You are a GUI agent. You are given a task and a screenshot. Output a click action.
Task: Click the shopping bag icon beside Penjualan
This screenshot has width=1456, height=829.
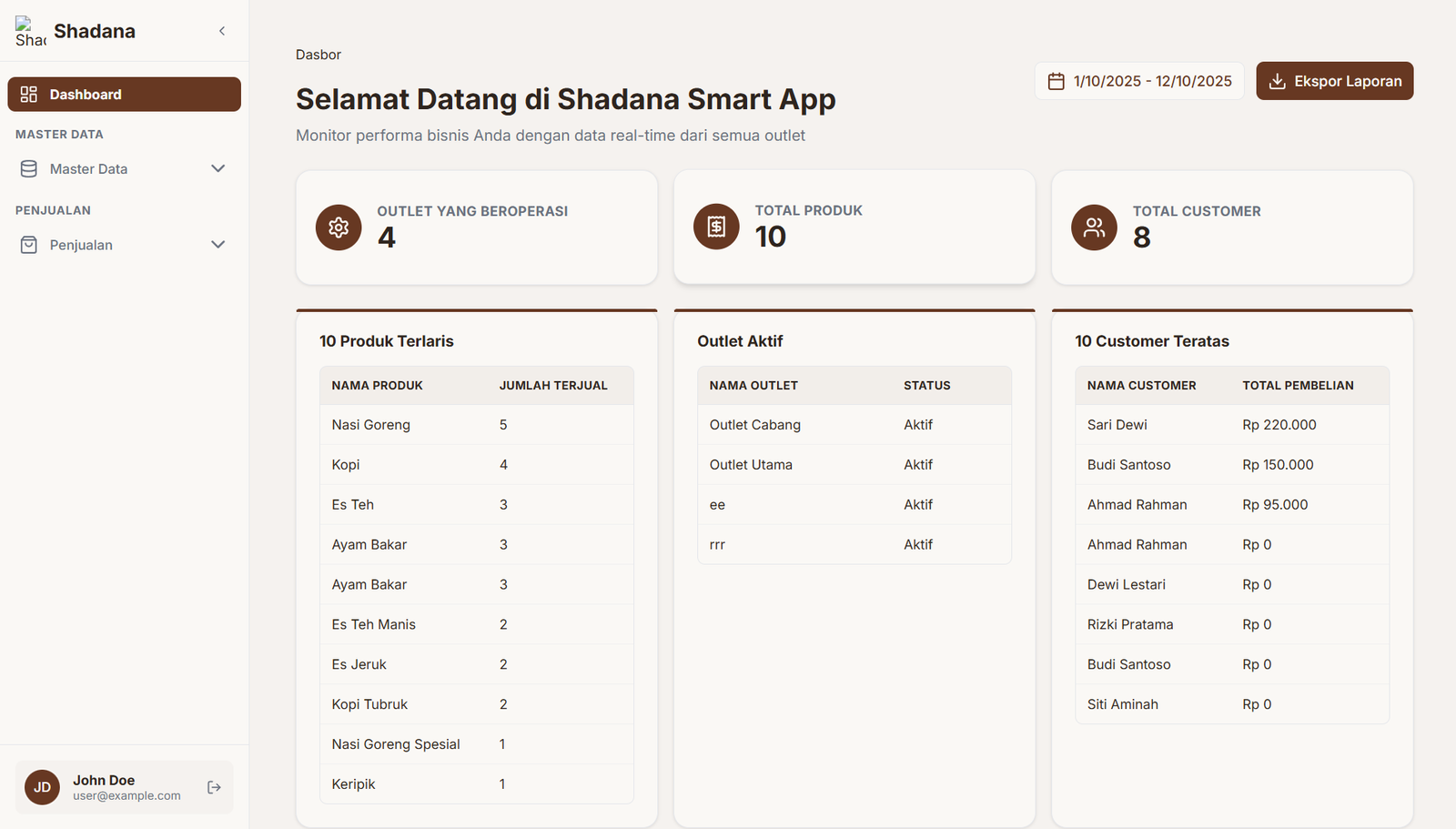point(29,245)
